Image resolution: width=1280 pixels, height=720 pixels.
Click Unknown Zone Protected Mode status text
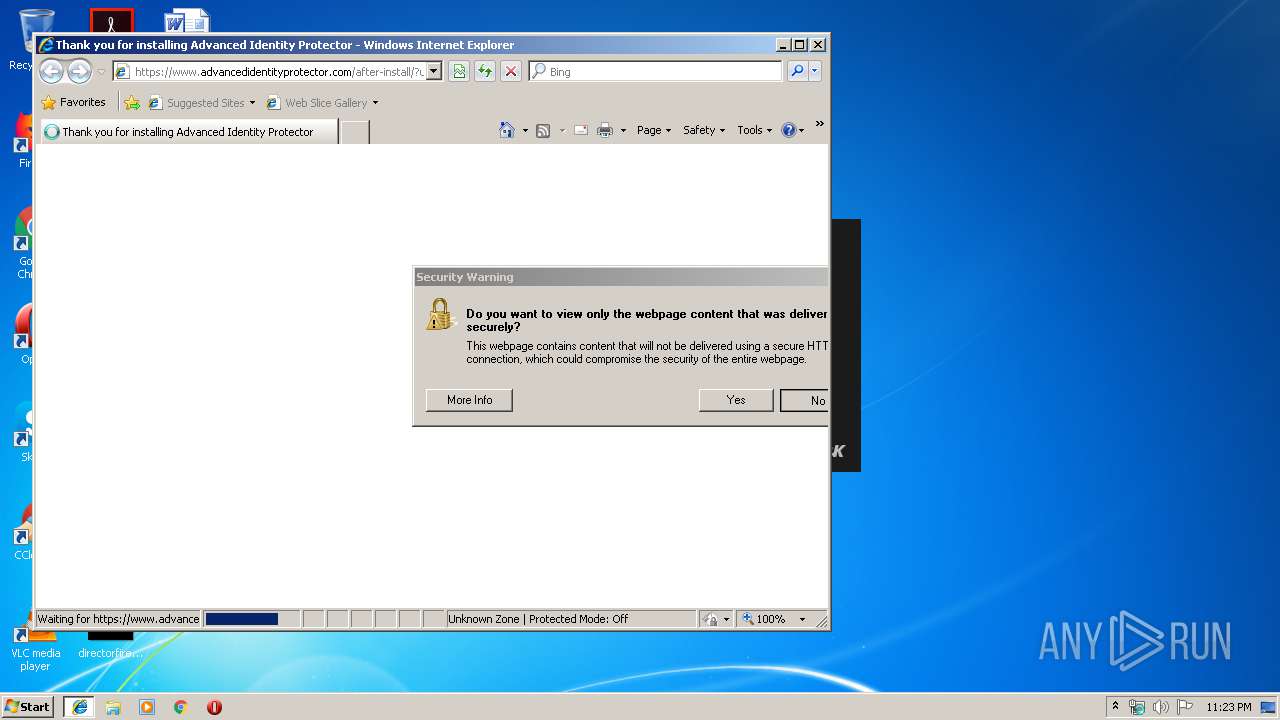538,619
